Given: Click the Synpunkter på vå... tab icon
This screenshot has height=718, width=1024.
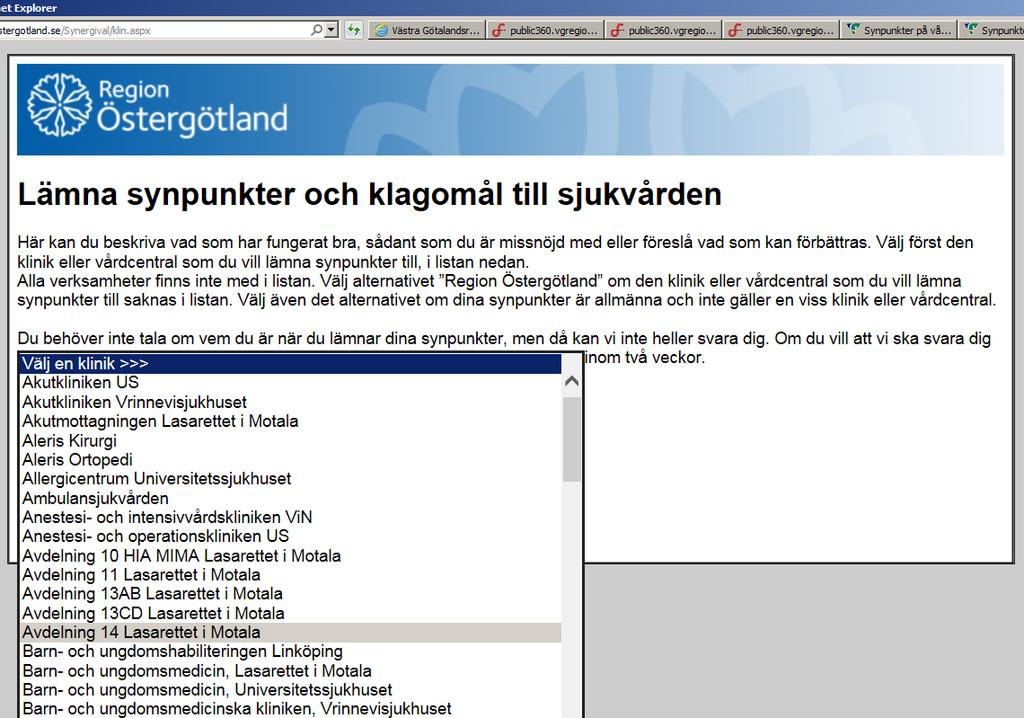Looking at the screenshot, I should click(853, 30).
